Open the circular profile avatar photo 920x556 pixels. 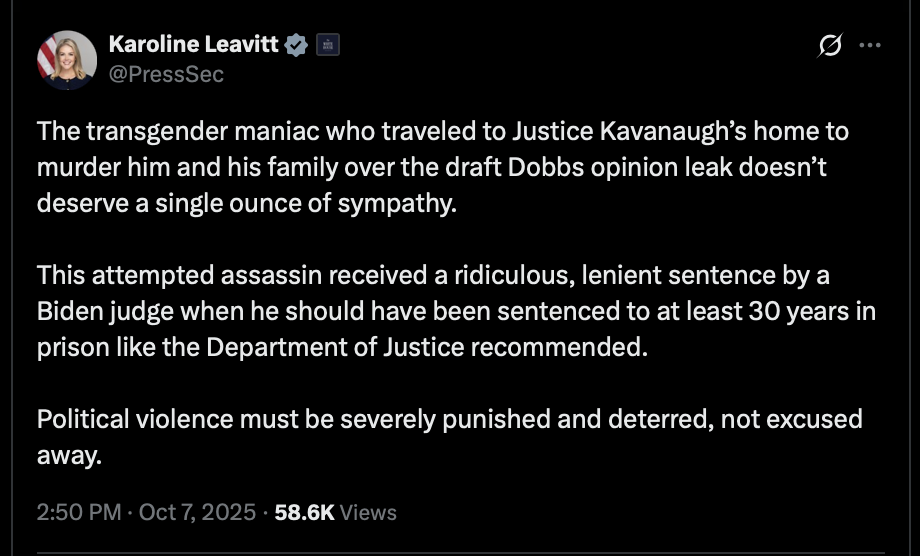[x=67, y=60]
